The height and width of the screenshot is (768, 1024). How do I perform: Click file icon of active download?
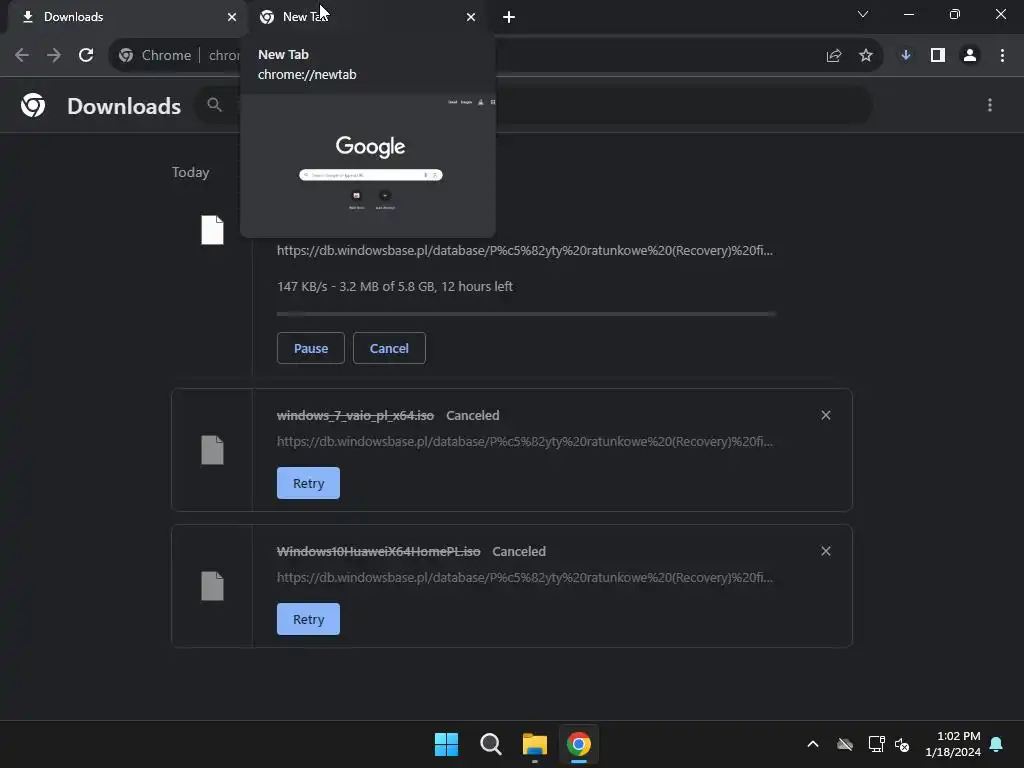pyautogui.click(x=212, y=230)
